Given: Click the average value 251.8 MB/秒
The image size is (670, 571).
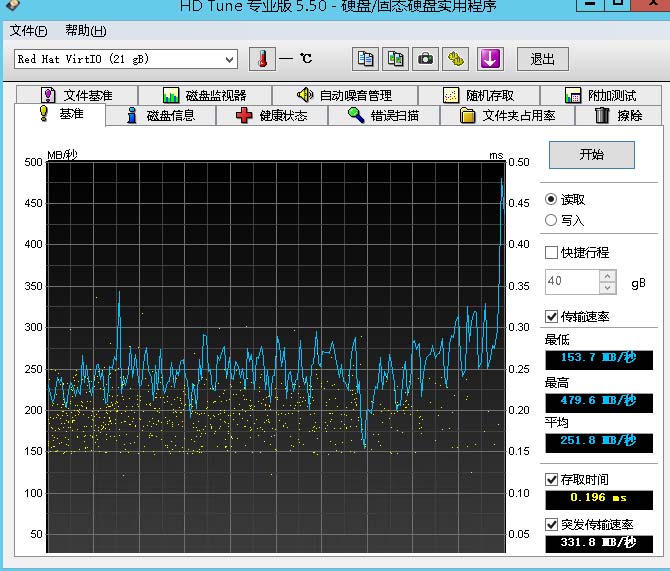Looking at the screenshot, I should (599, 443).
